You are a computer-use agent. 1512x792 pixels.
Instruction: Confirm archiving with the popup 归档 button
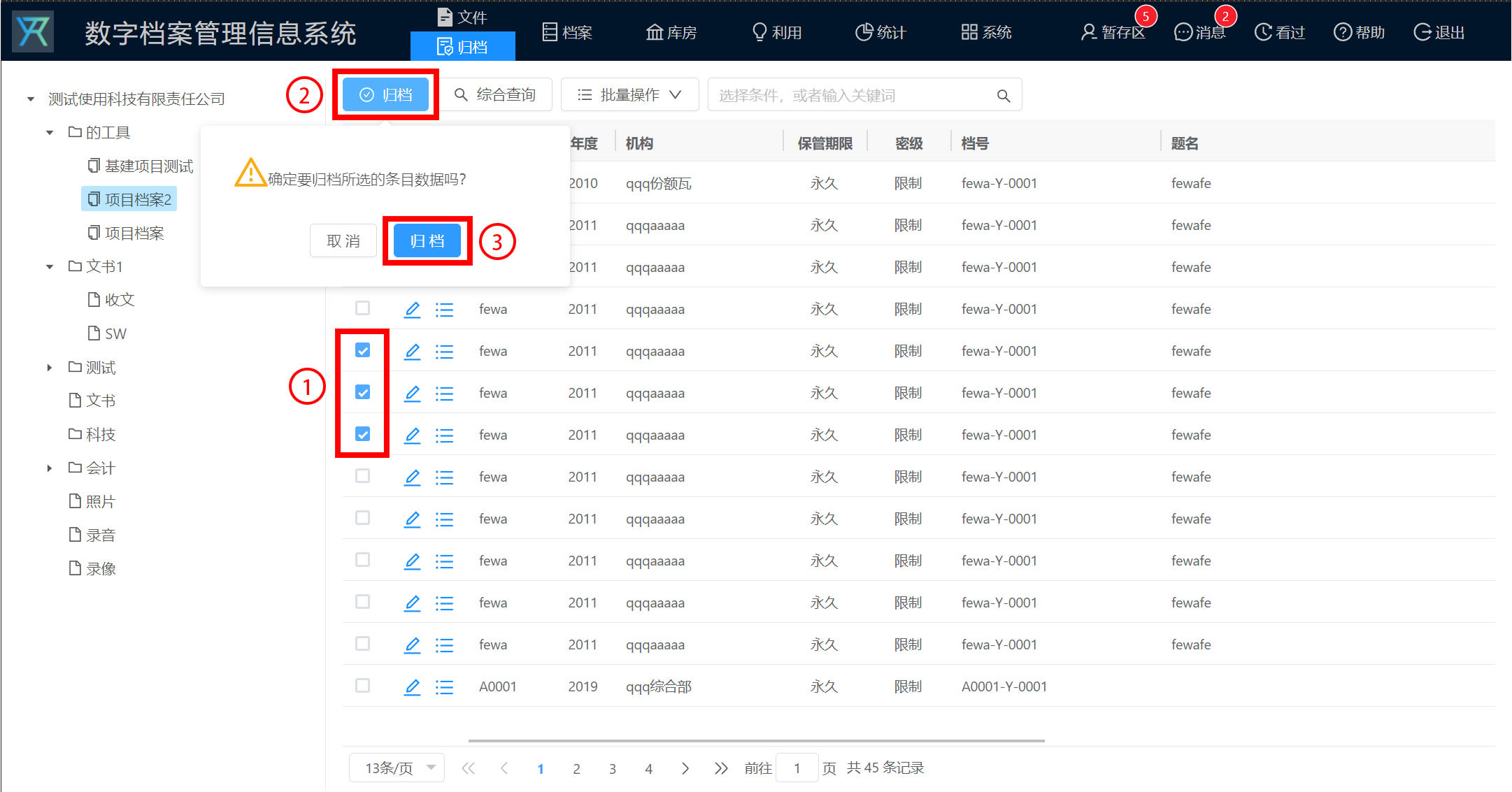click(427, 240)
